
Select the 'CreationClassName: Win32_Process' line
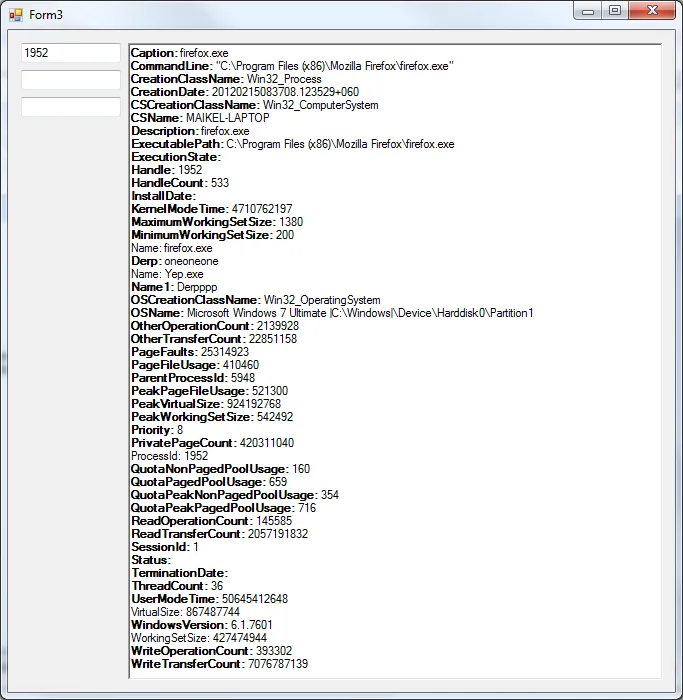pyautogui.click(x=226, y=79)
